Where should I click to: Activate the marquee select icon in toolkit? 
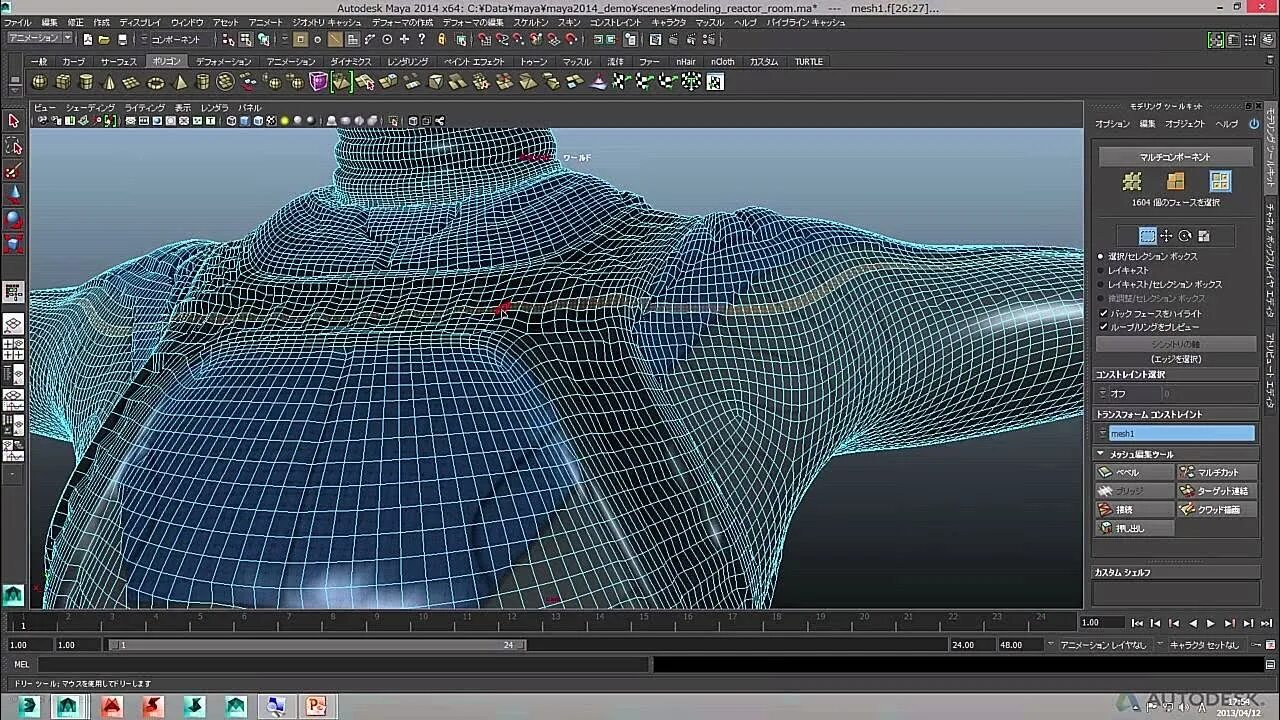(1148, 236)
